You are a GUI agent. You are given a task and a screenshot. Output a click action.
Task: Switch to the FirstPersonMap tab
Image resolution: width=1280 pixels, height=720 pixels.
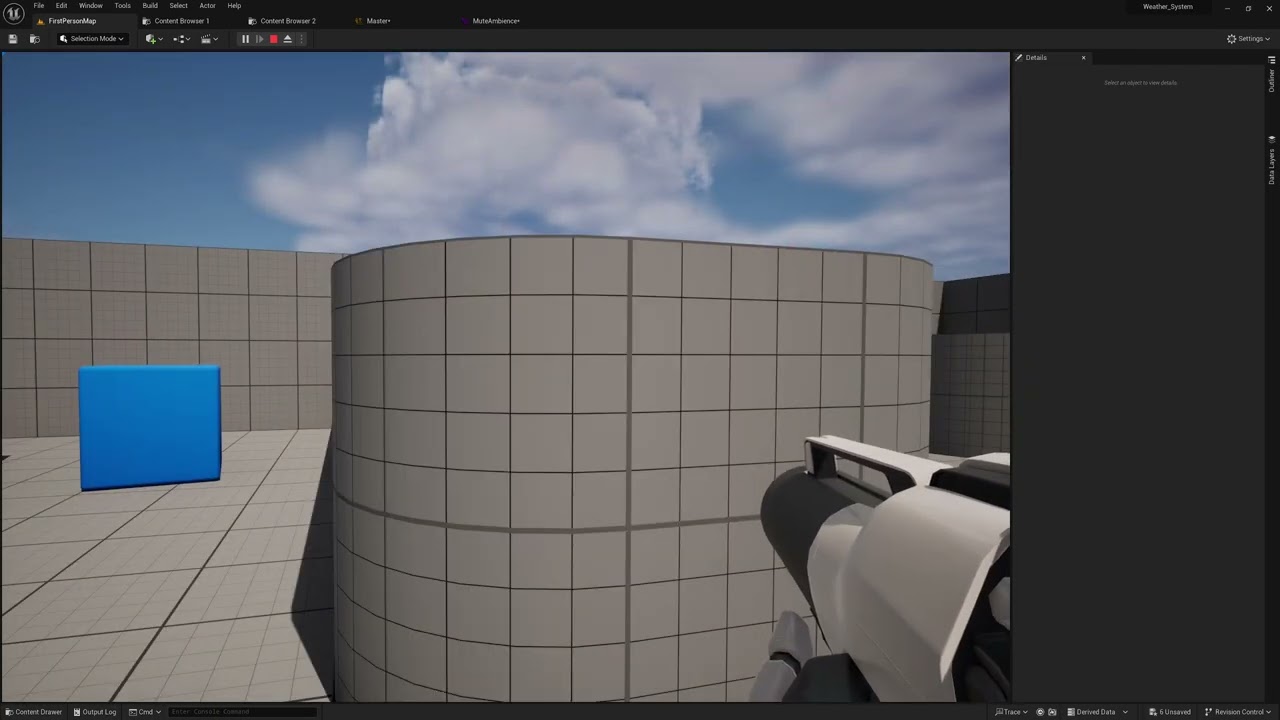71,21
